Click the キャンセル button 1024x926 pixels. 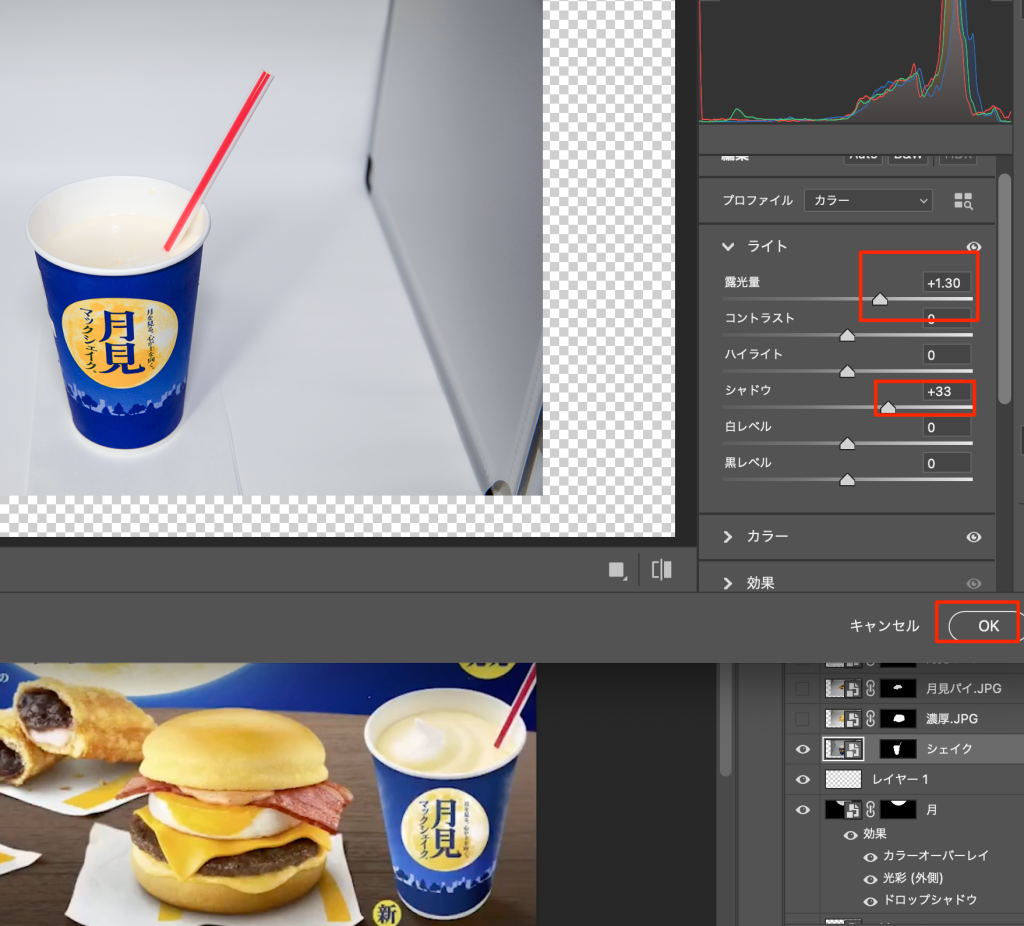tap(884, 626)
